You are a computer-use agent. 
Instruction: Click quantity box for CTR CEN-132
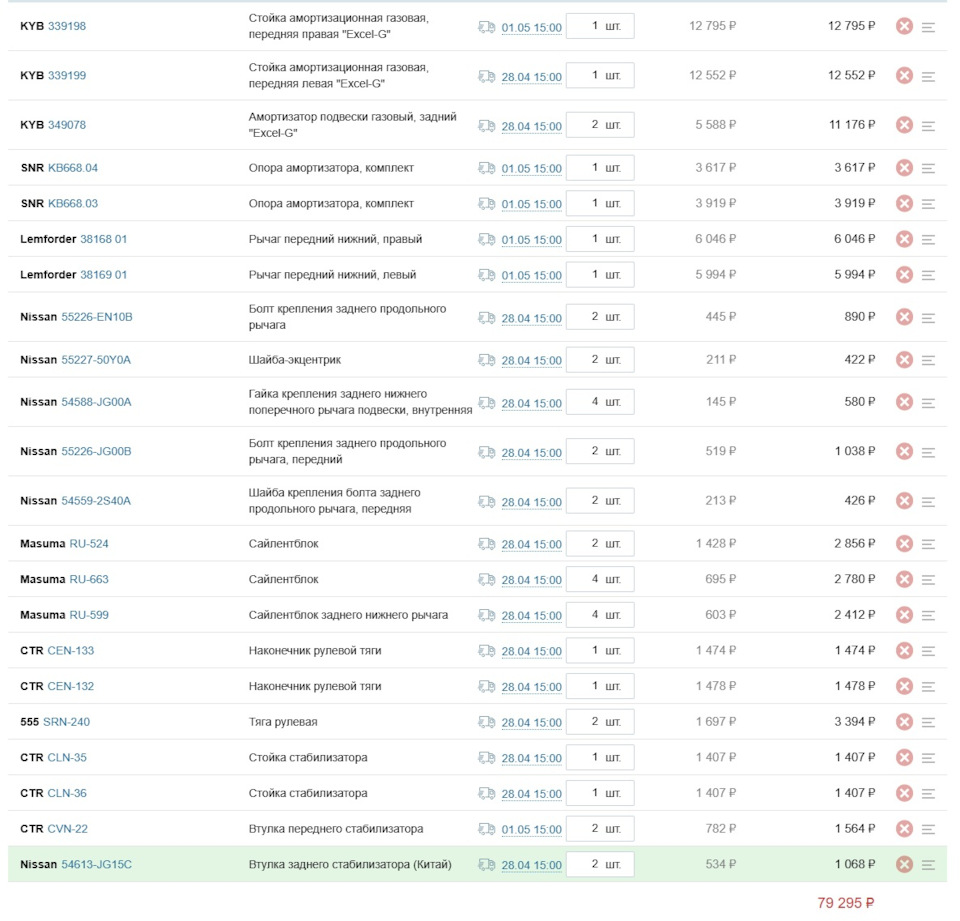pos(599,686)
